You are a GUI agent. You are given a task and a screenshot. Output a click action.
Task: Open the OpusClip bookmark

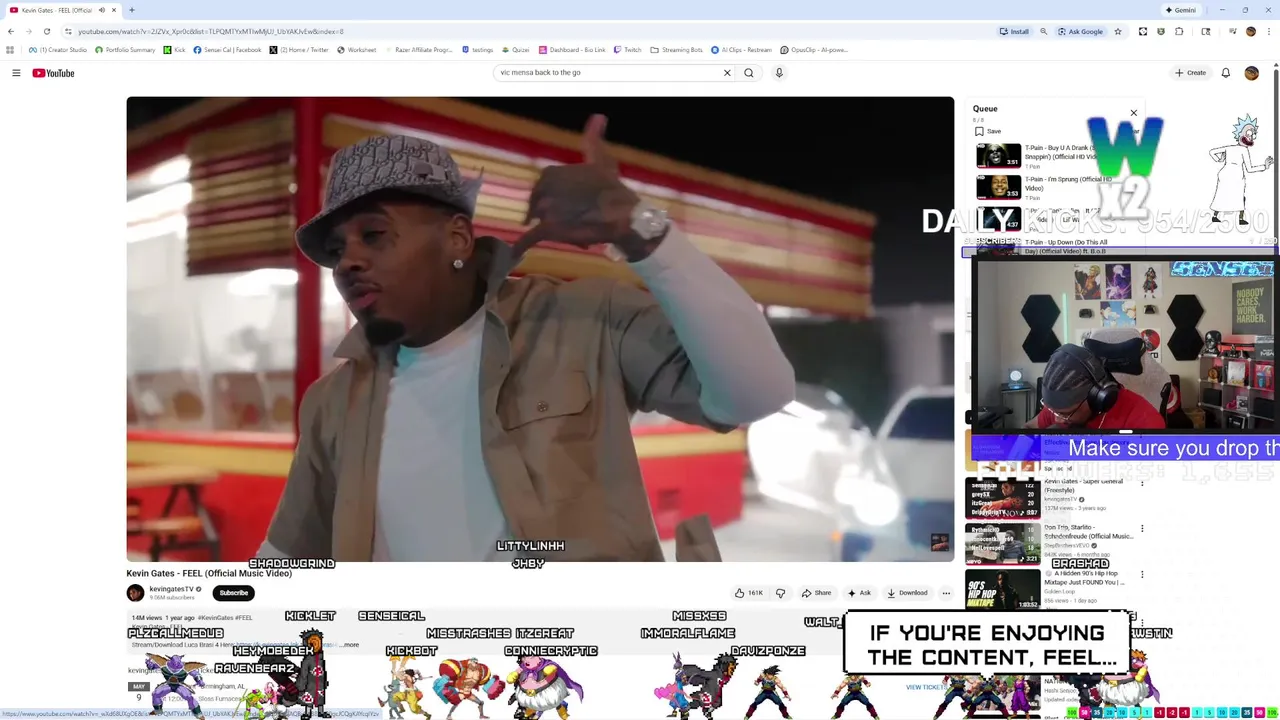point(814,50)
